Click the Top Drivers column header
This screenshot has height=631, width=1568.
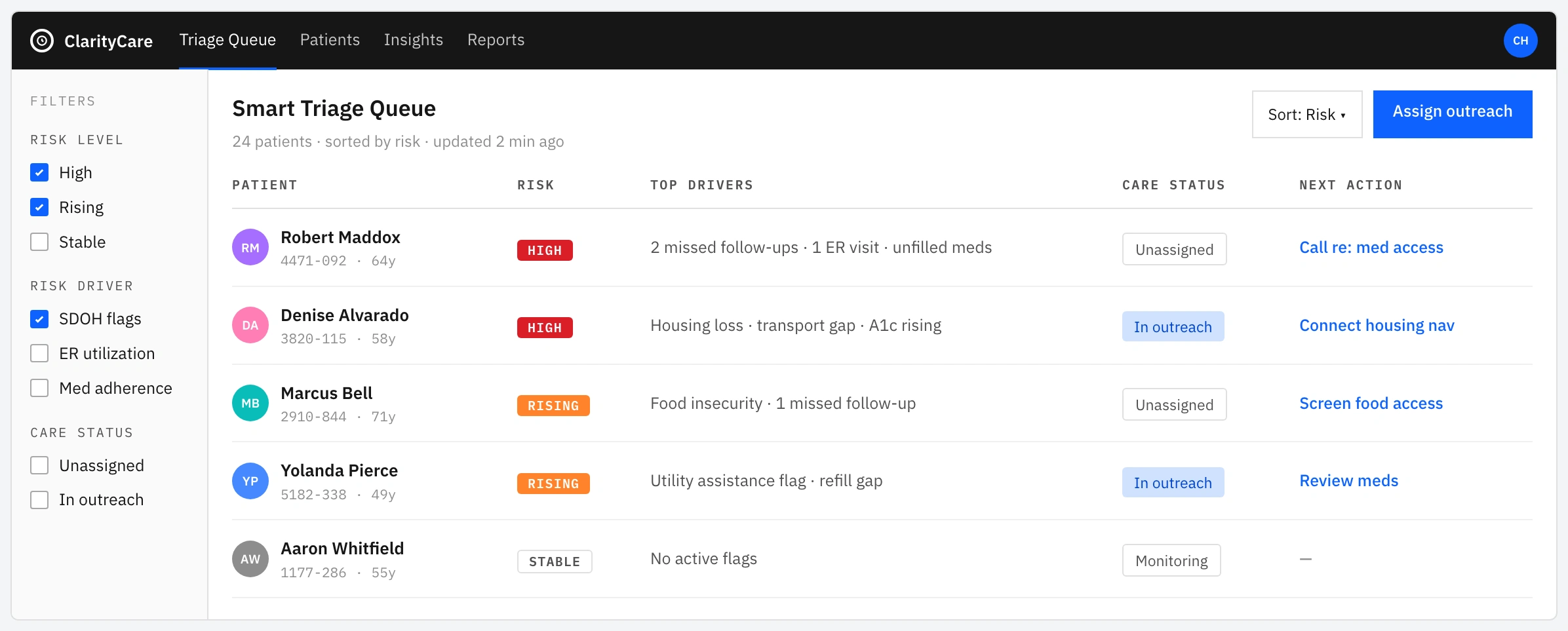[x=701, y=185]
